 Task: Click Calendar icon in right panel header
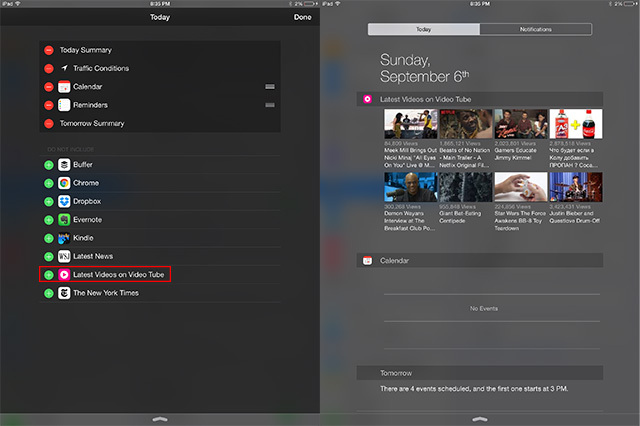[x=367, y=260]
